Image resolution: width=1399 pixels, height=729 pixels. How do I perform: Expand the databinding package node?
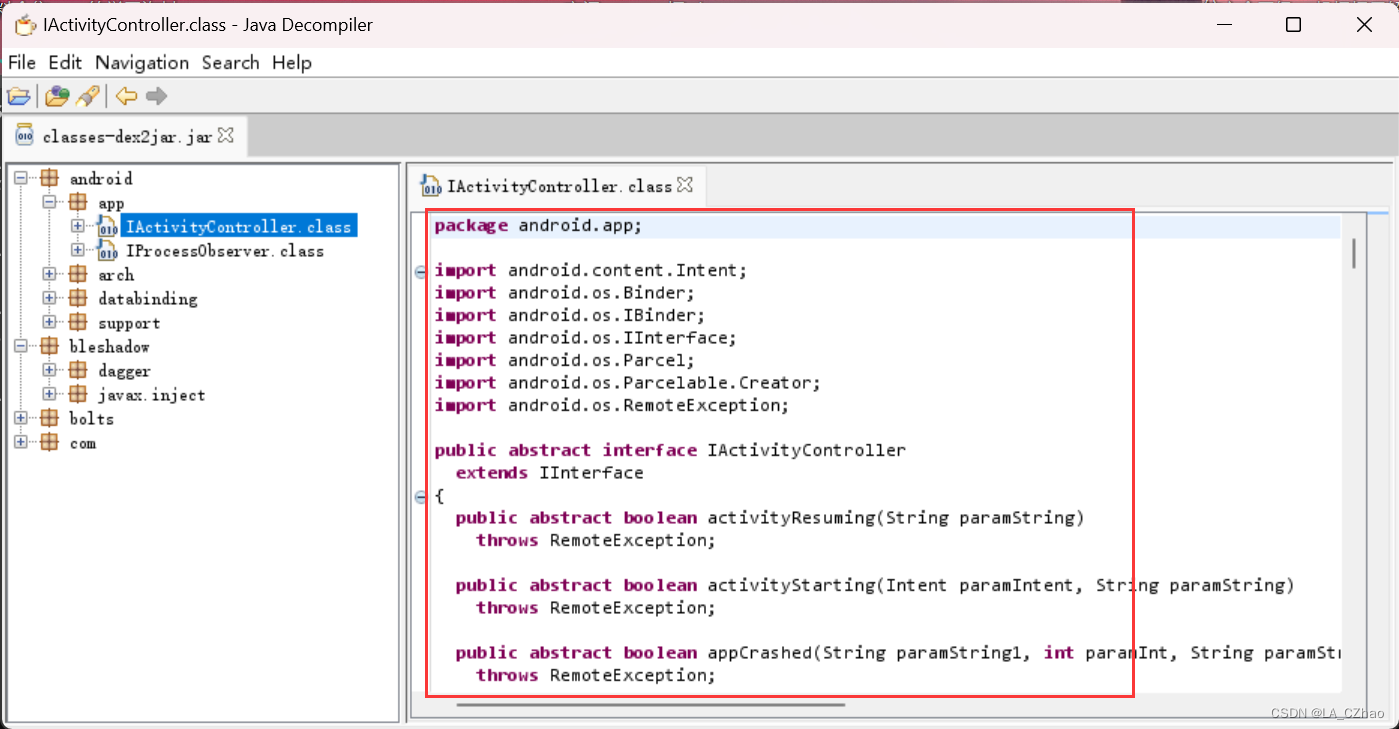(50, 298)
